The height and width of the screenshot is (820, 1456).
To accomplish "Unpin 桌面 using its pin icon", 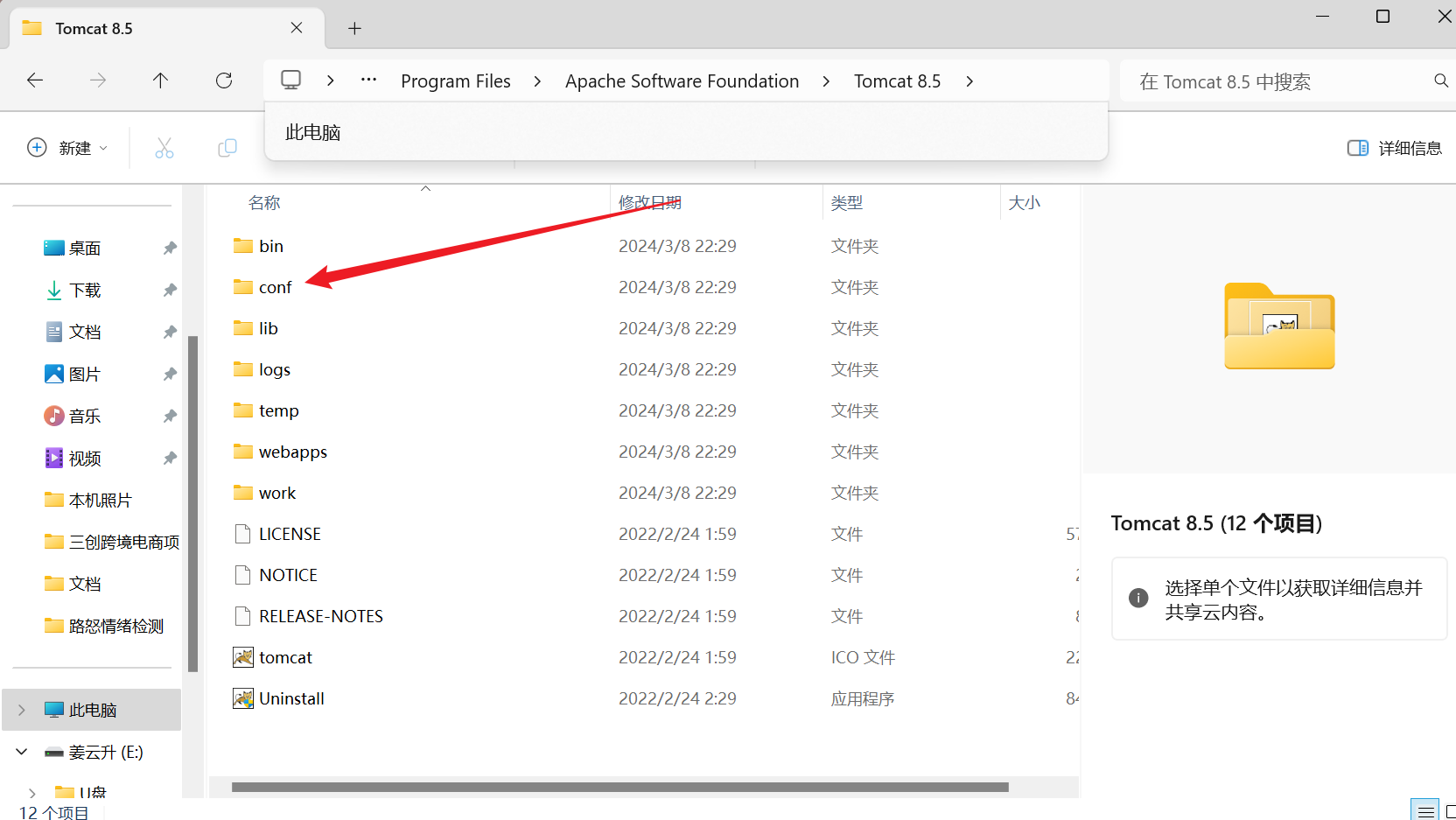I will point(170,248).
